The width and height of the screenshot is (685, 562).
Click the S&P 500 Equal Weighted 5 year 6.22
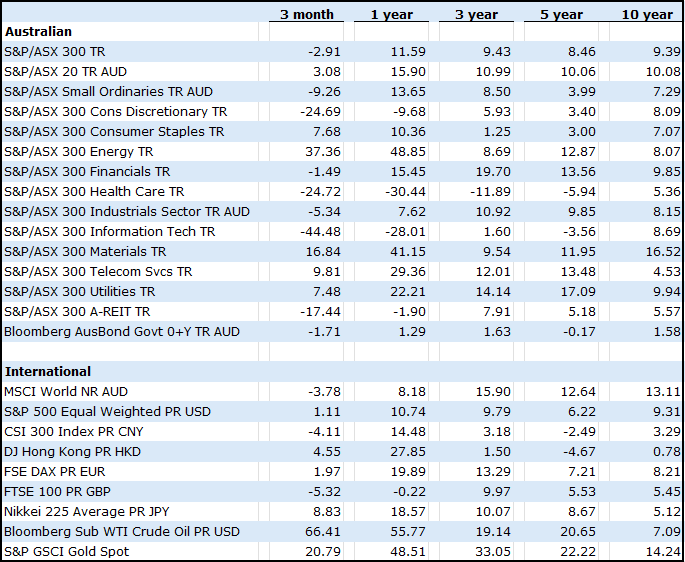582,412
